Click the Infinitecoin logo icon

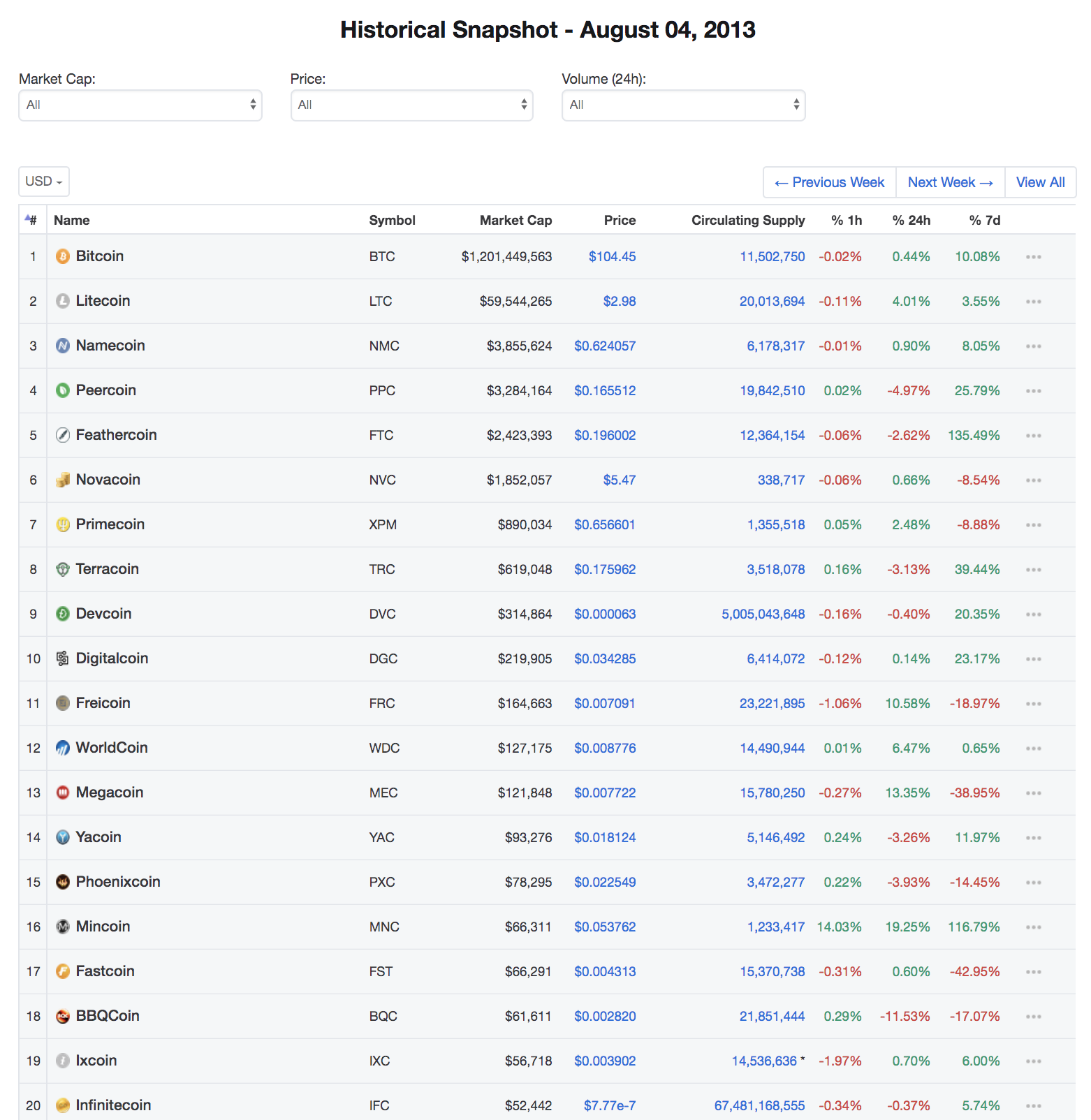point(63,1105)
